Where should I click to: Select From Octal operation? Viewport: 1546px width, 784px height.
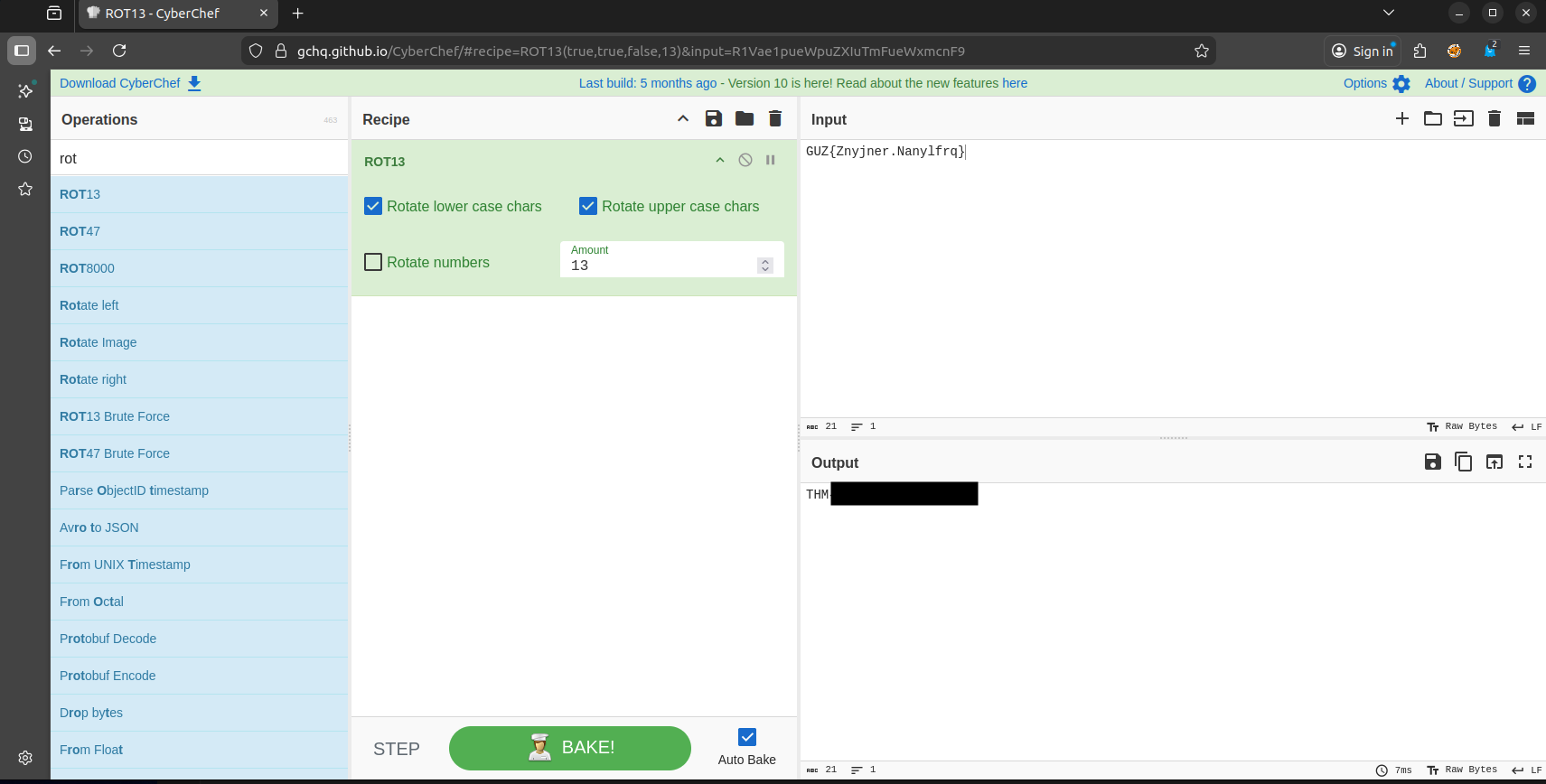[199, 602]
